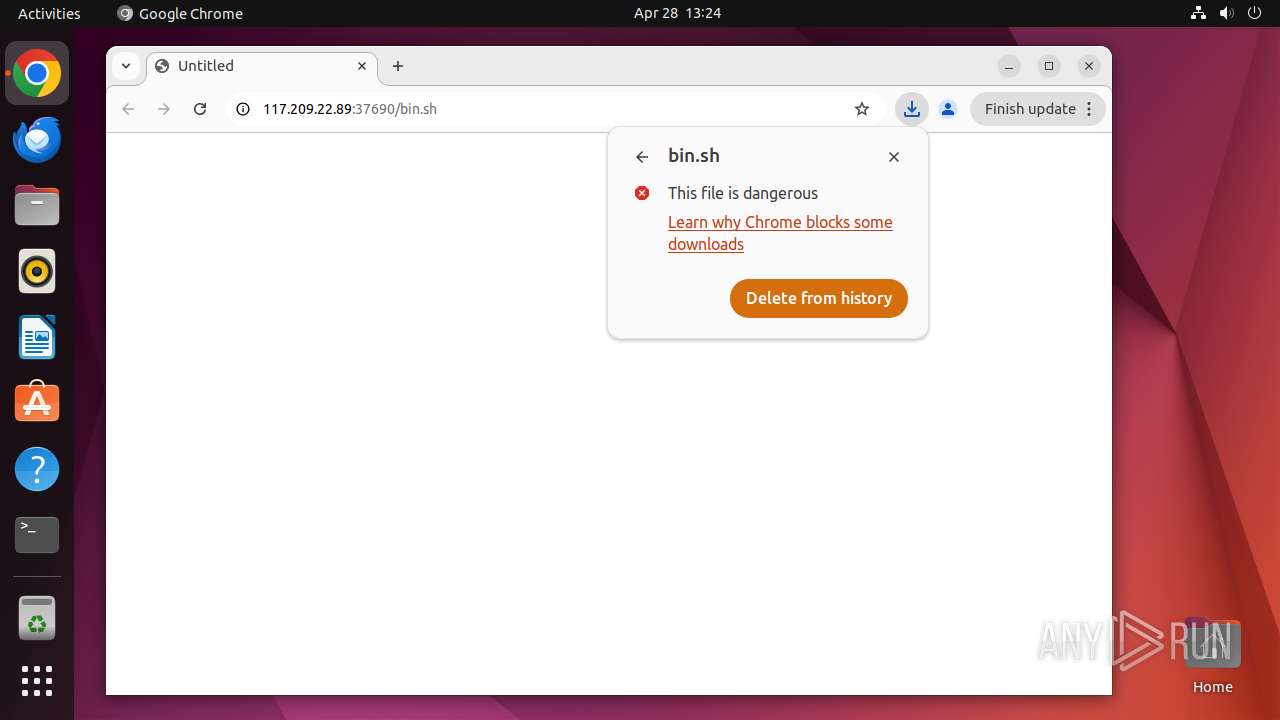Open the Home folder on desktop

coord(1212,657)
